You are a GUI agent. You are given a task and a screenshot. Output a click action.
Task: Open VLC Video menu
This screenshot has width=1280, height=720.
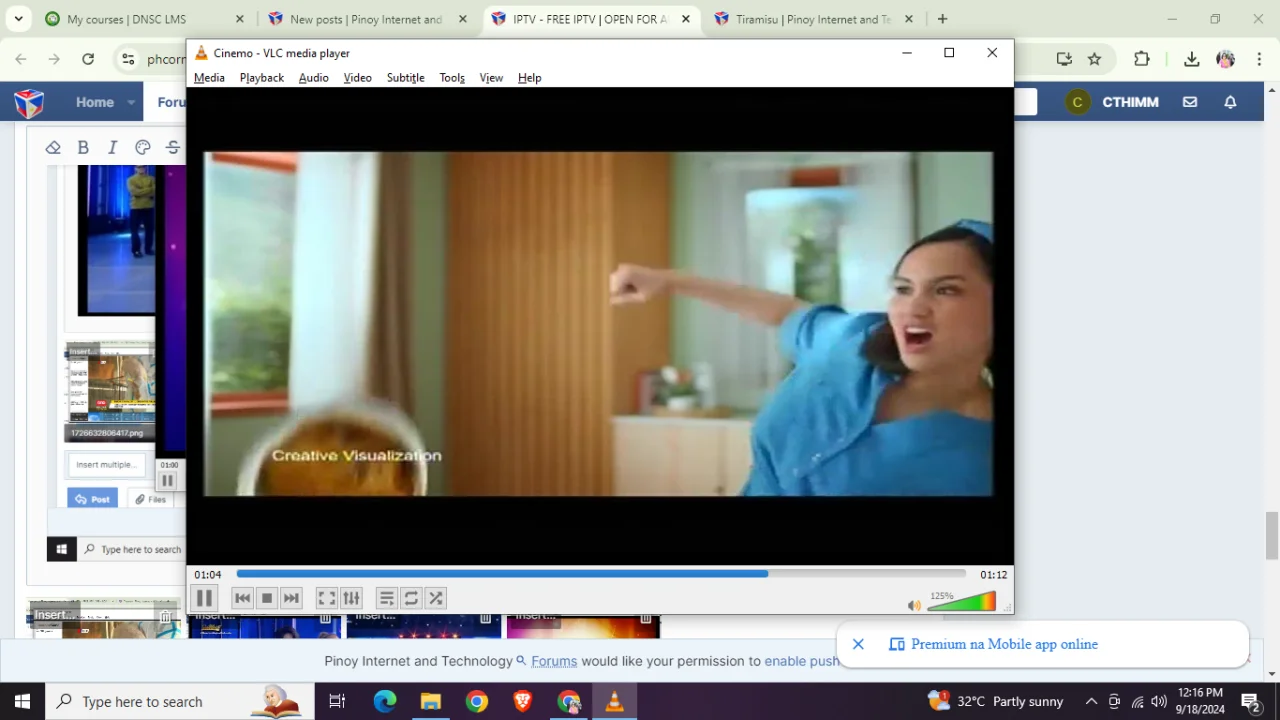pos(357,78)
